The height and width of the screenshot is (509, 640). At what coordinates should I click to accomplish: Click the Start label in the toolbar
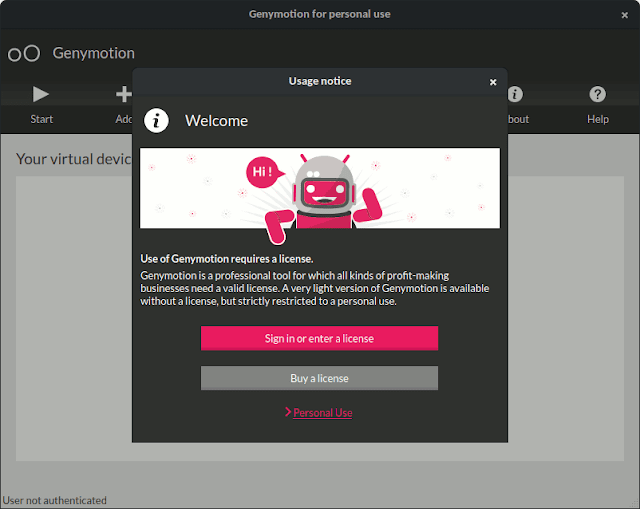click(42, 119)
